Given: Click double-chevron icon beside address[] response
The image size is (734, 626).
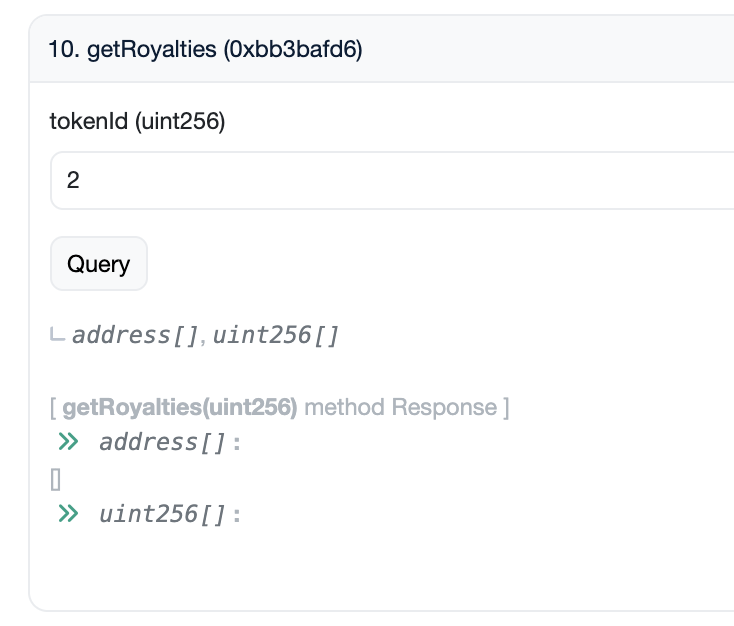Looking at the screenshot, I should (68, 441).
